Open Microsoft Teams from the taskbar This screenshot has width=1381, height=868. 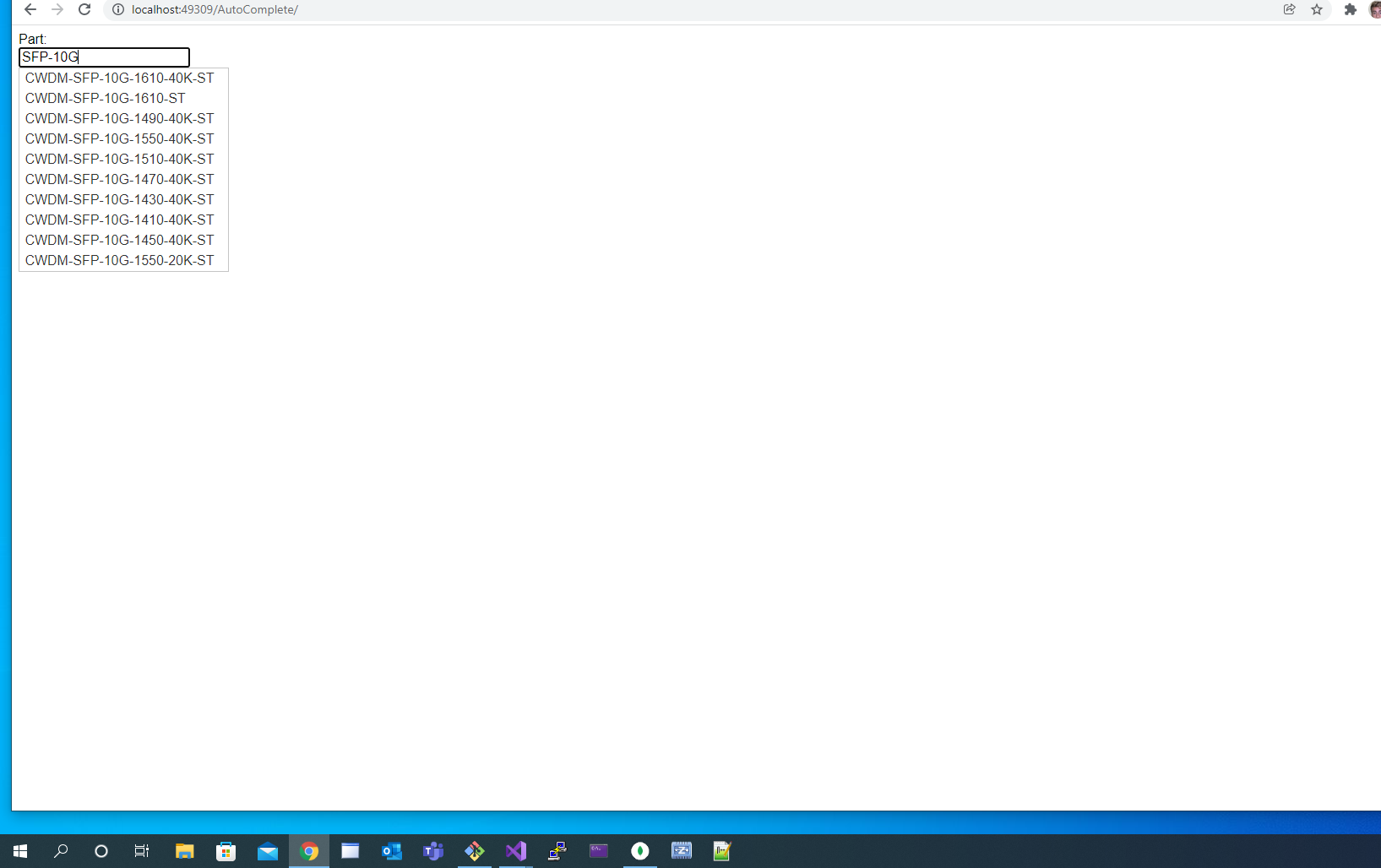(x=433, y=850)
